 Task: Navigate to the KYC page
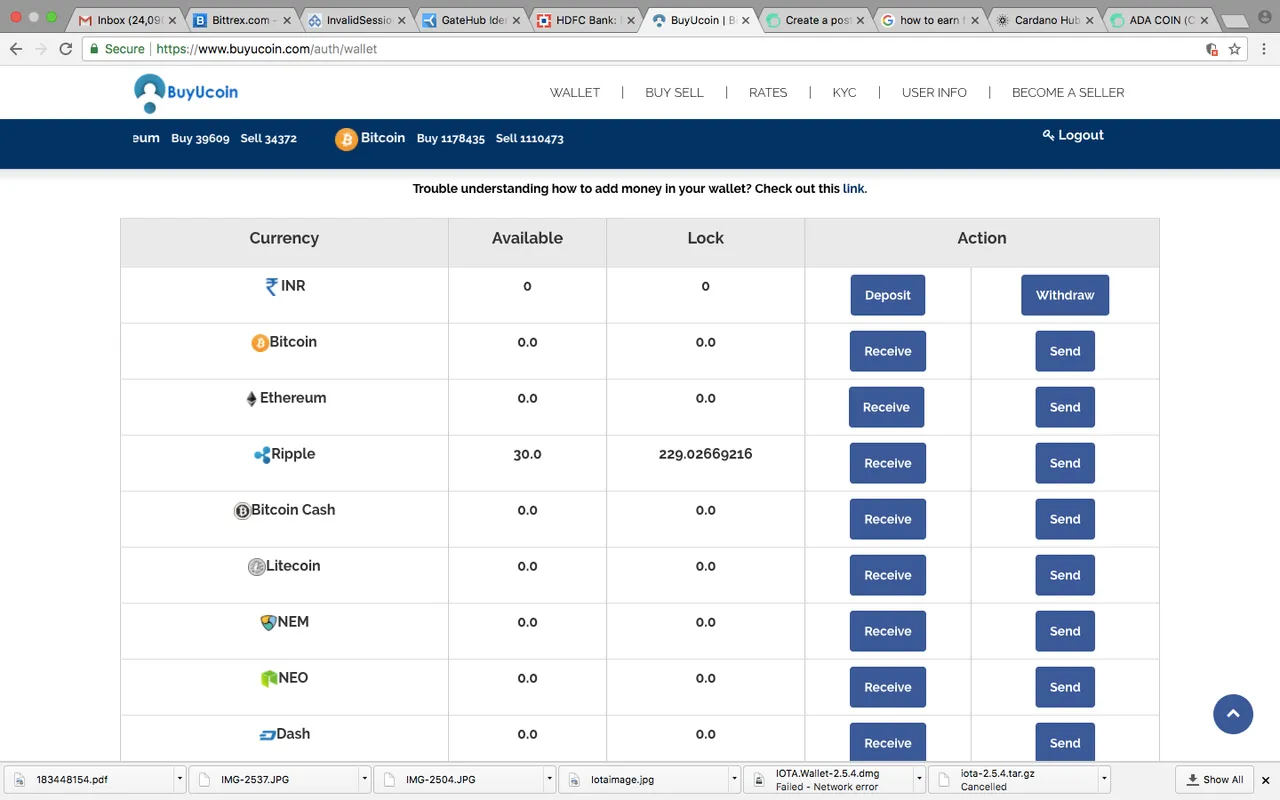point(845,92)
